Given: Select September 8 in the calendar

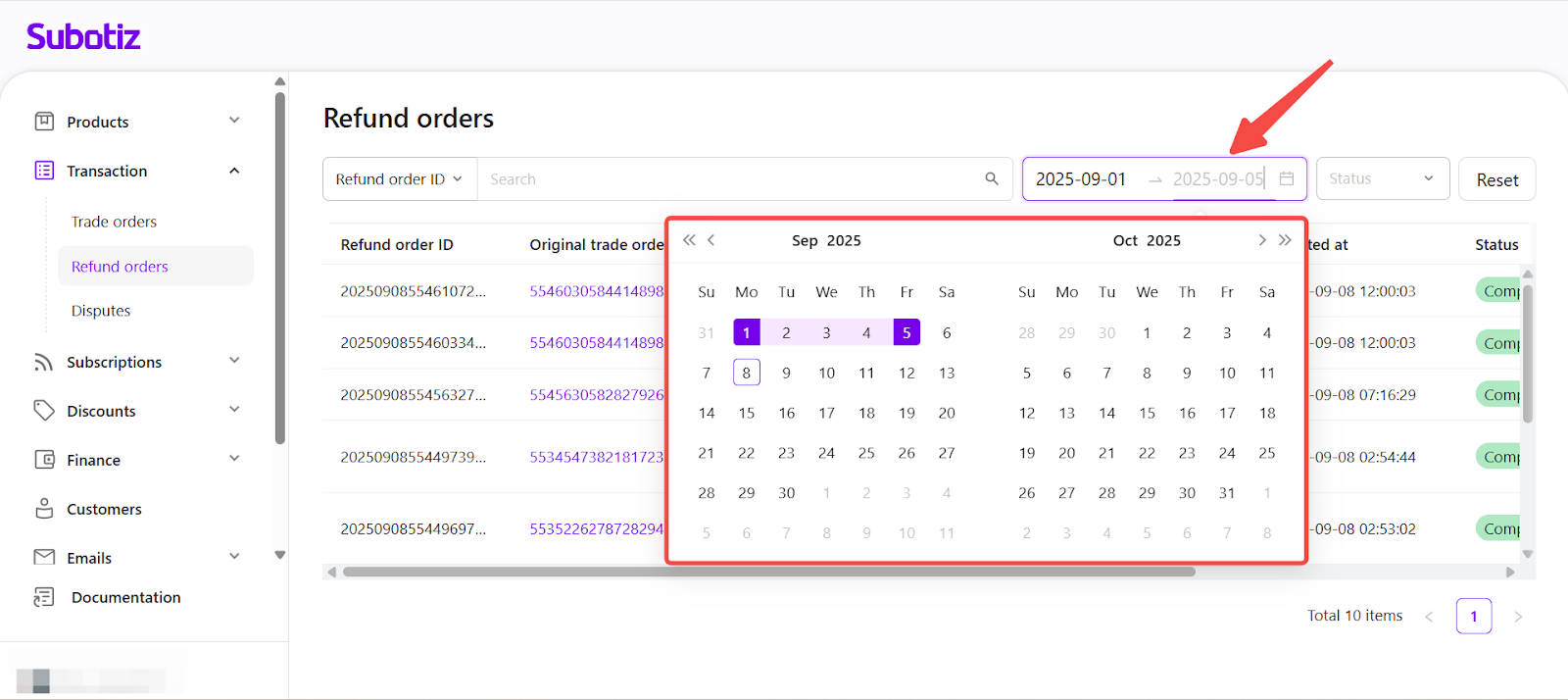Looking at the screenshot, I should pyautogui.click(x=746, y=373).
